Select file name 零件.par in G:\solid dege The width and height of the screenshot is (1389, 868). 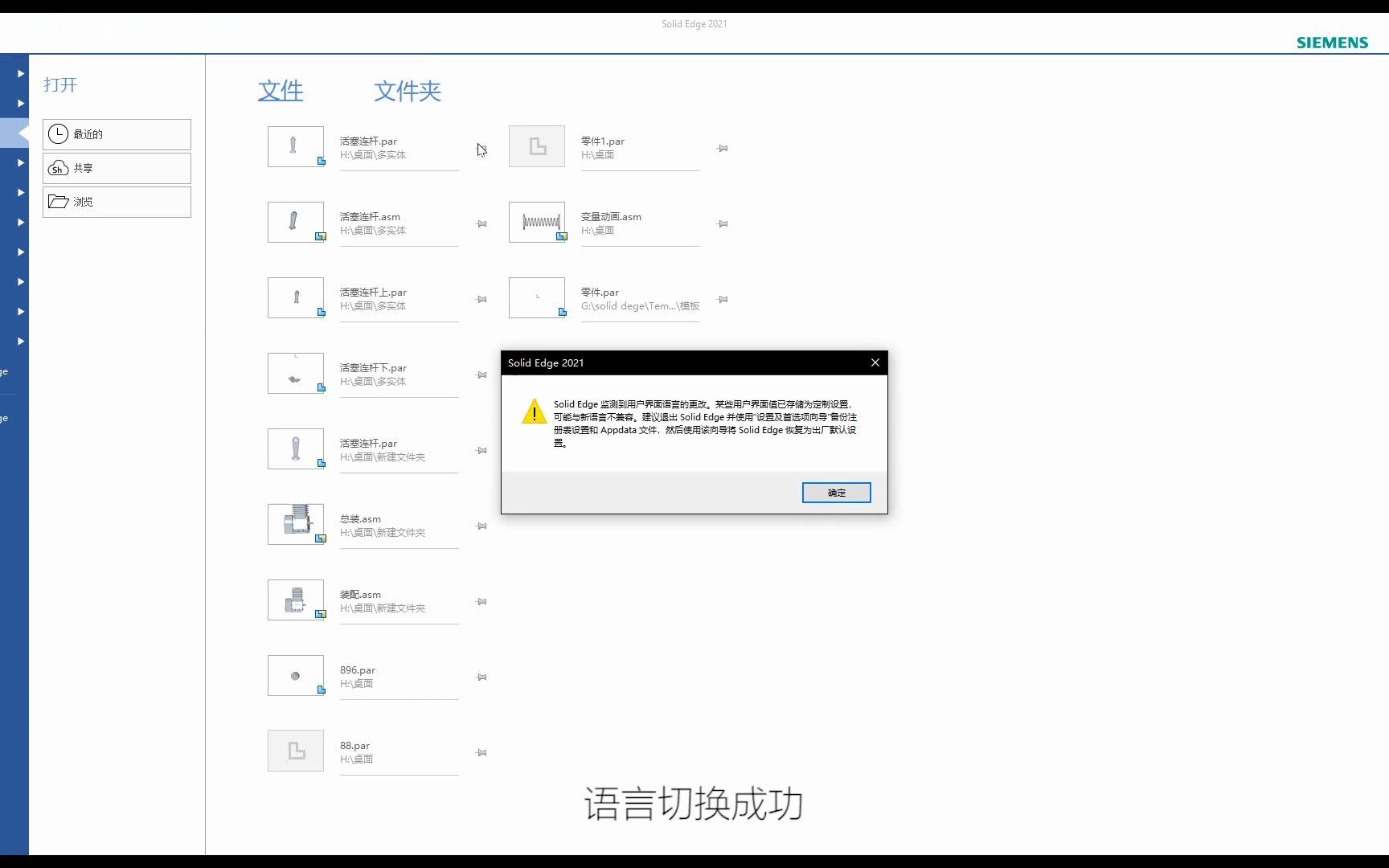(600, 293)
